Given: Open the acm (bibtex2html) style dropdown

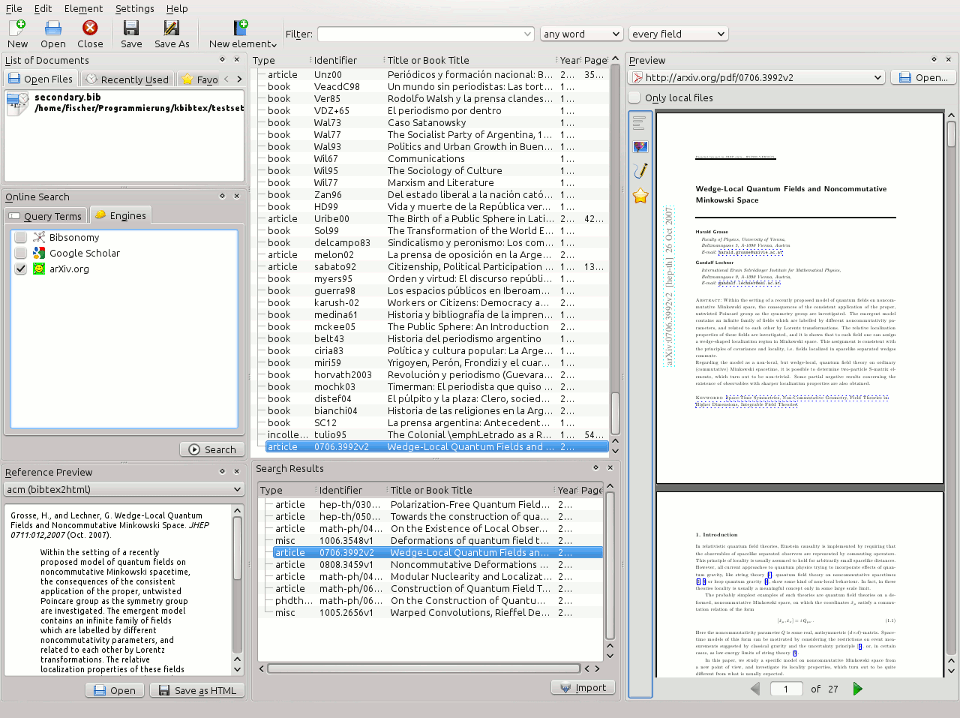Looking at the screenshot, I should pos(124,490).
